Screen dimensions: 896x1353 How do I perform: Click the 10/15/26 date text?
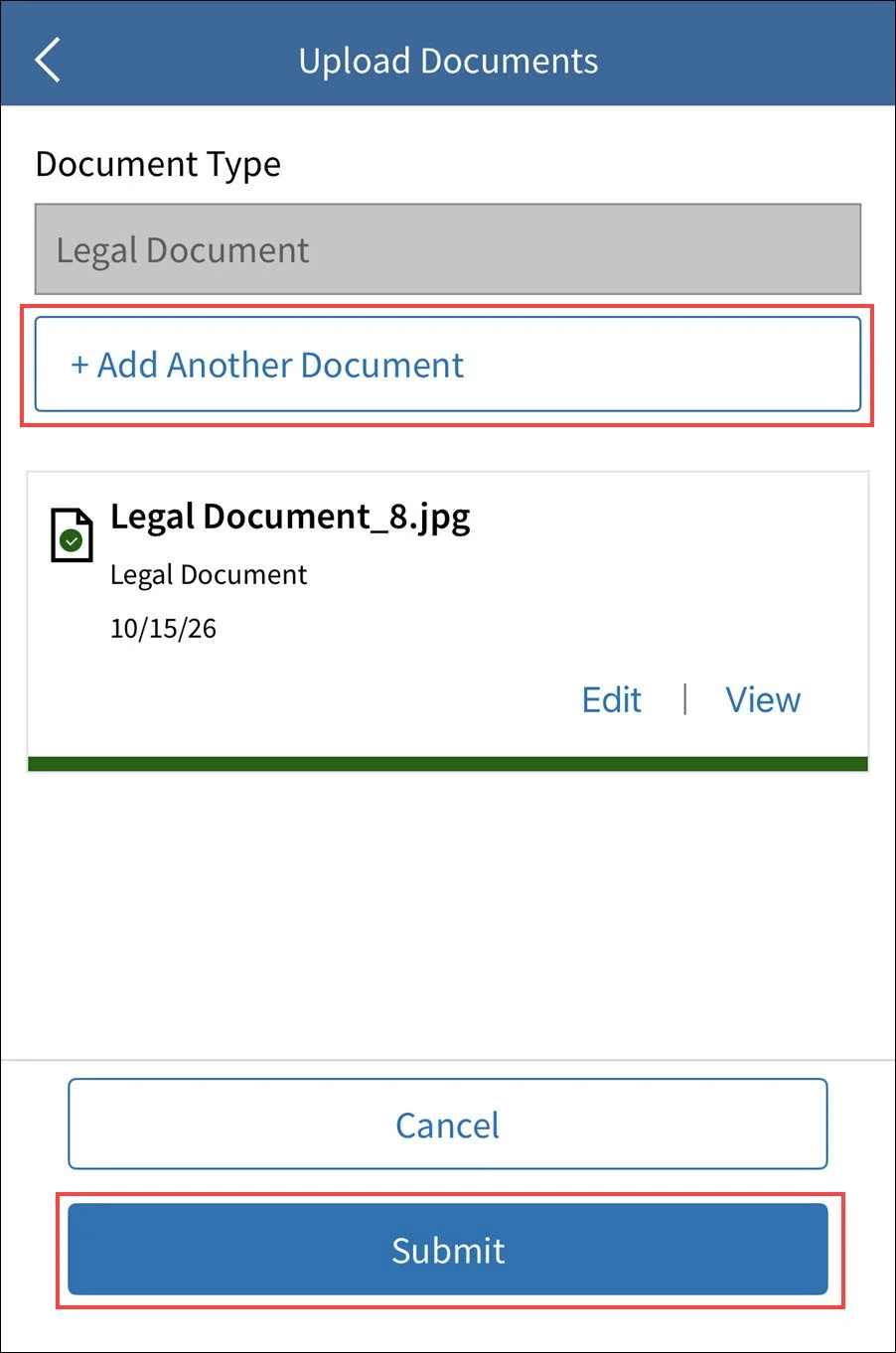click(x=163, y=629)
